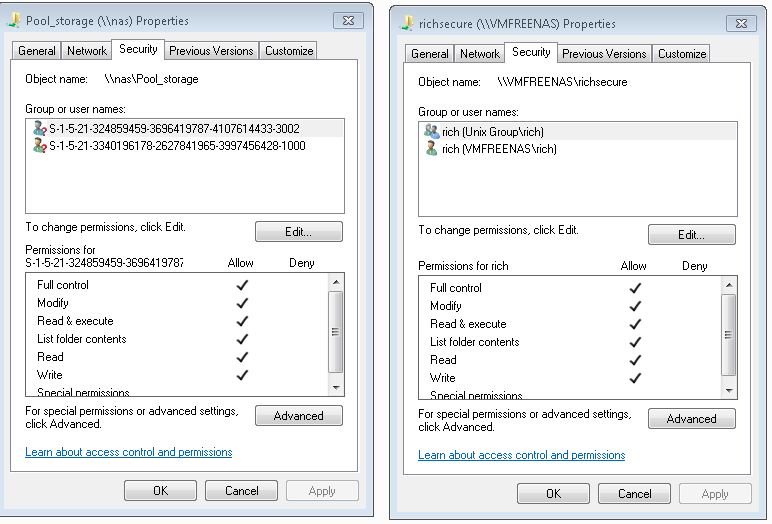Screen dimensions: 772x524
Task: Switch to the Network tab in richsecure
Action: pos(479,54)
